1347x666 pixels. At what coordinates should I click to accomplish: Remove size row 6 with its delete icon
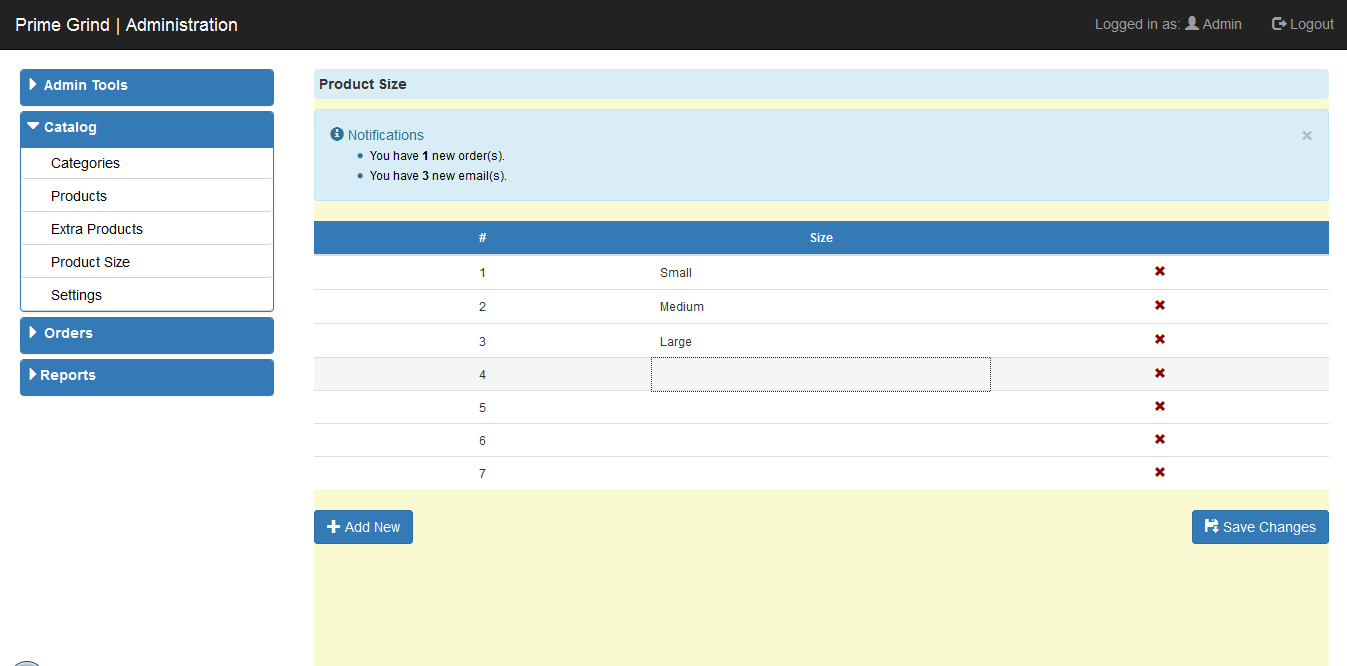click(1159, 439)
